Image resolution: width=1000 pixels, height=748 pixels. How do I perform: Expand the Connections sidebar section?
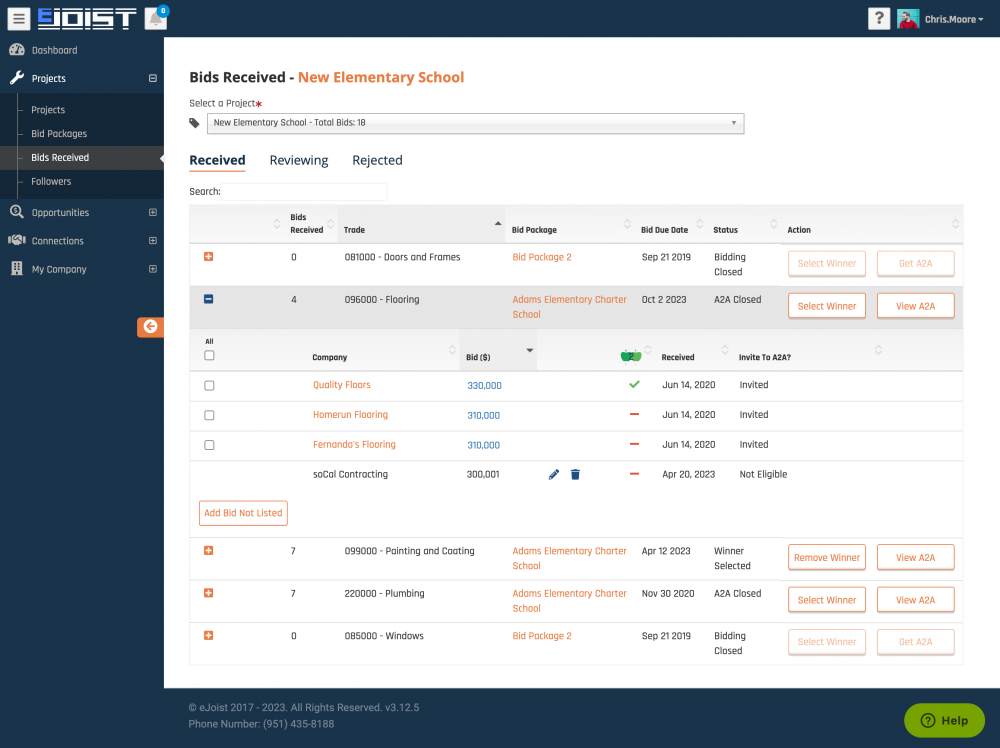[152, 240]
